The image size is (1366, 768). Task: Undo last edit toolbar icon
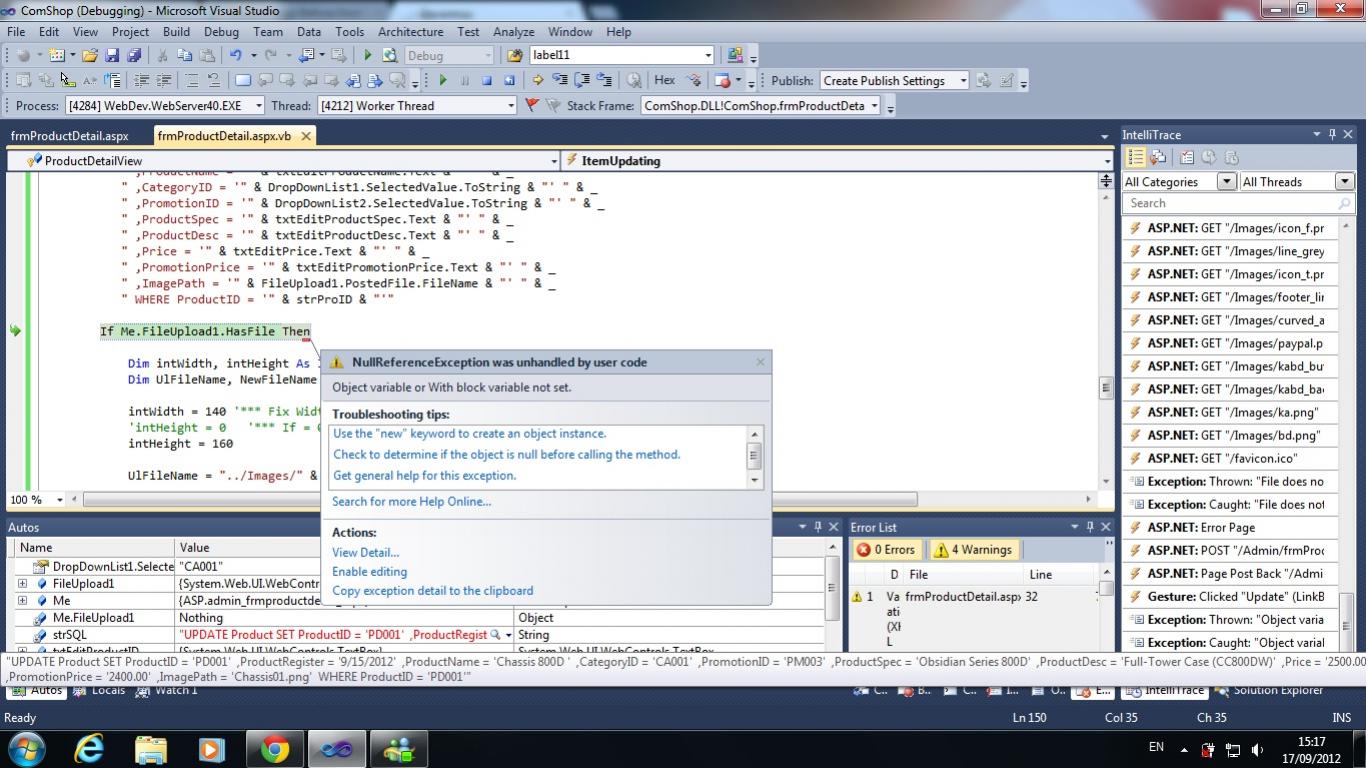pos(236,56)
